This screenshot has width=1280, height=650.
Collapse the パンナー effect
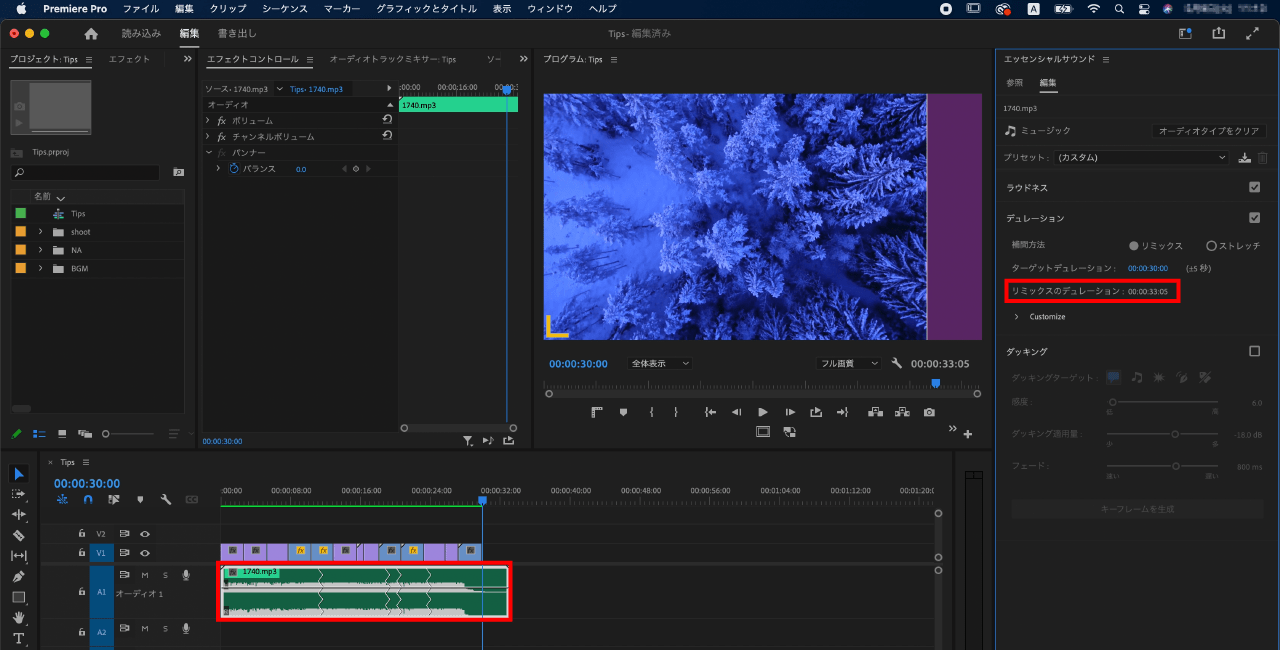(208, 152)
